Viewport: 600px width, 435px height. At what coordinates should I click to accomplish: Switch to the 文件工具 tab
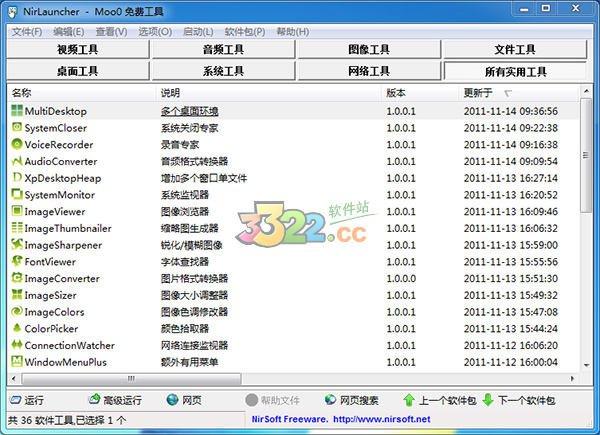tap(515, 49)
